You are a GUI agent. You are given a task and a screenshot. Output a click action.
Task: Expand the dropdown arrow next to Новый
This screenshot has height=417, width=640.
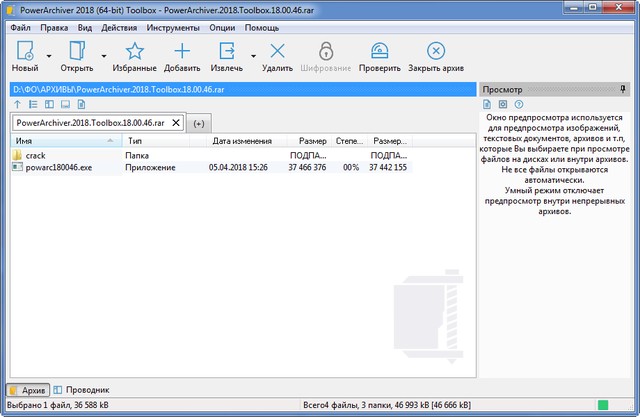click(x=48, y=56)
